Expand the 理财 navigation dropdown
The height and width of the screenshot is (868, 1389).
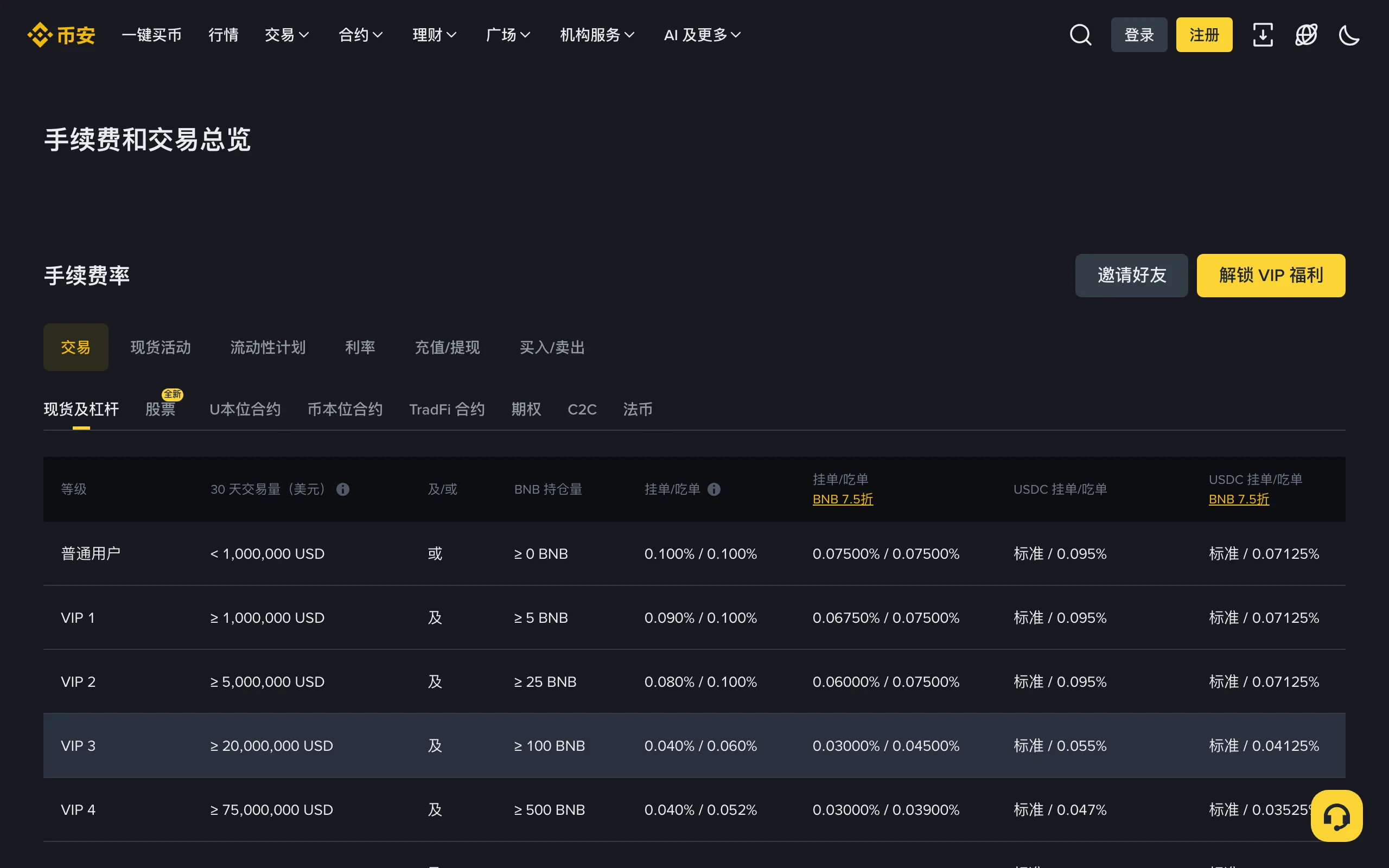click(x=435, y=35)
